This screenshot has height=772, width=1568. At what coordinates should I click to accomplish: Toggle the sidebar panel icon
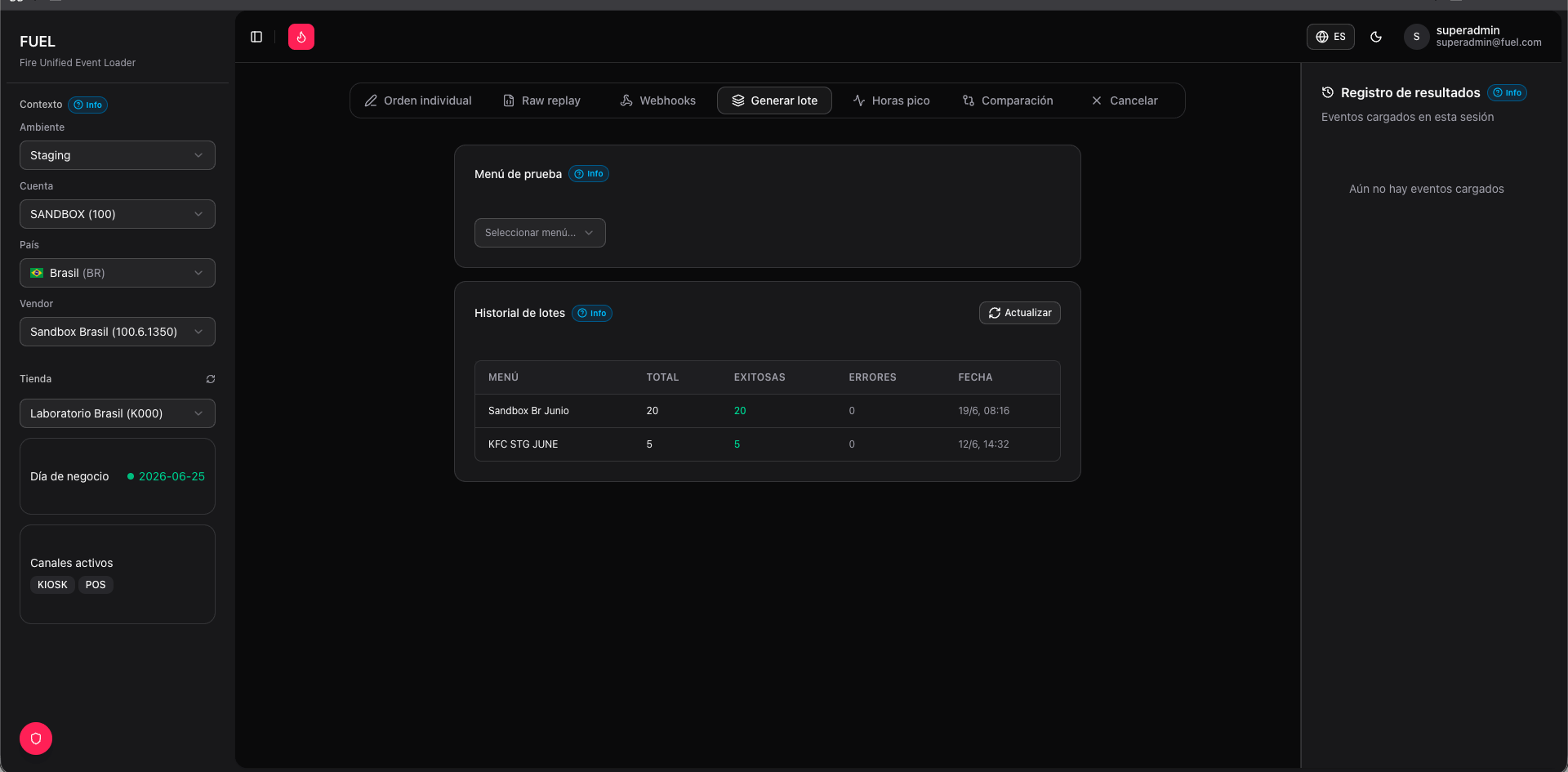(x=256, y=37)
